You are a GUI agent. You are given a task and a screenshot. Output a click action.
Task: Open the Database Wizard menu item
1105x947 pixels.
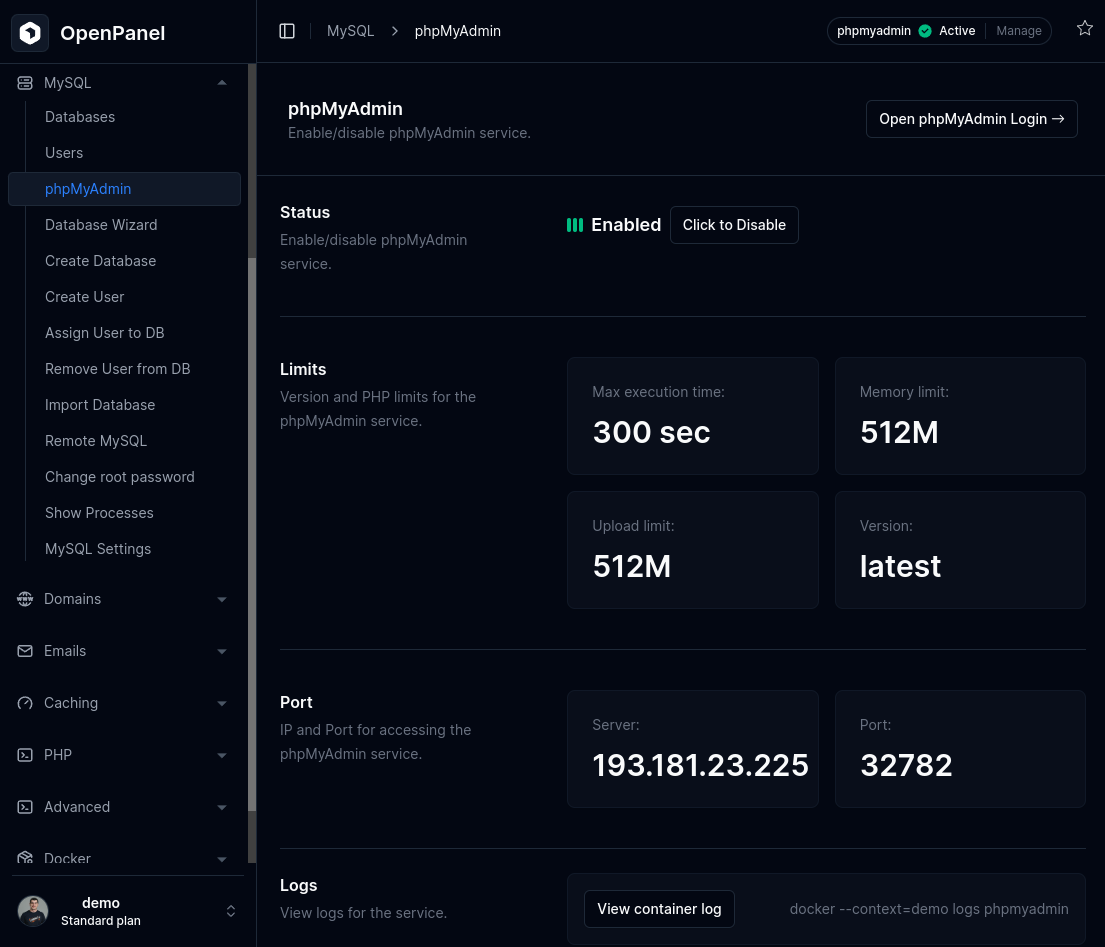tap(101, 225)
